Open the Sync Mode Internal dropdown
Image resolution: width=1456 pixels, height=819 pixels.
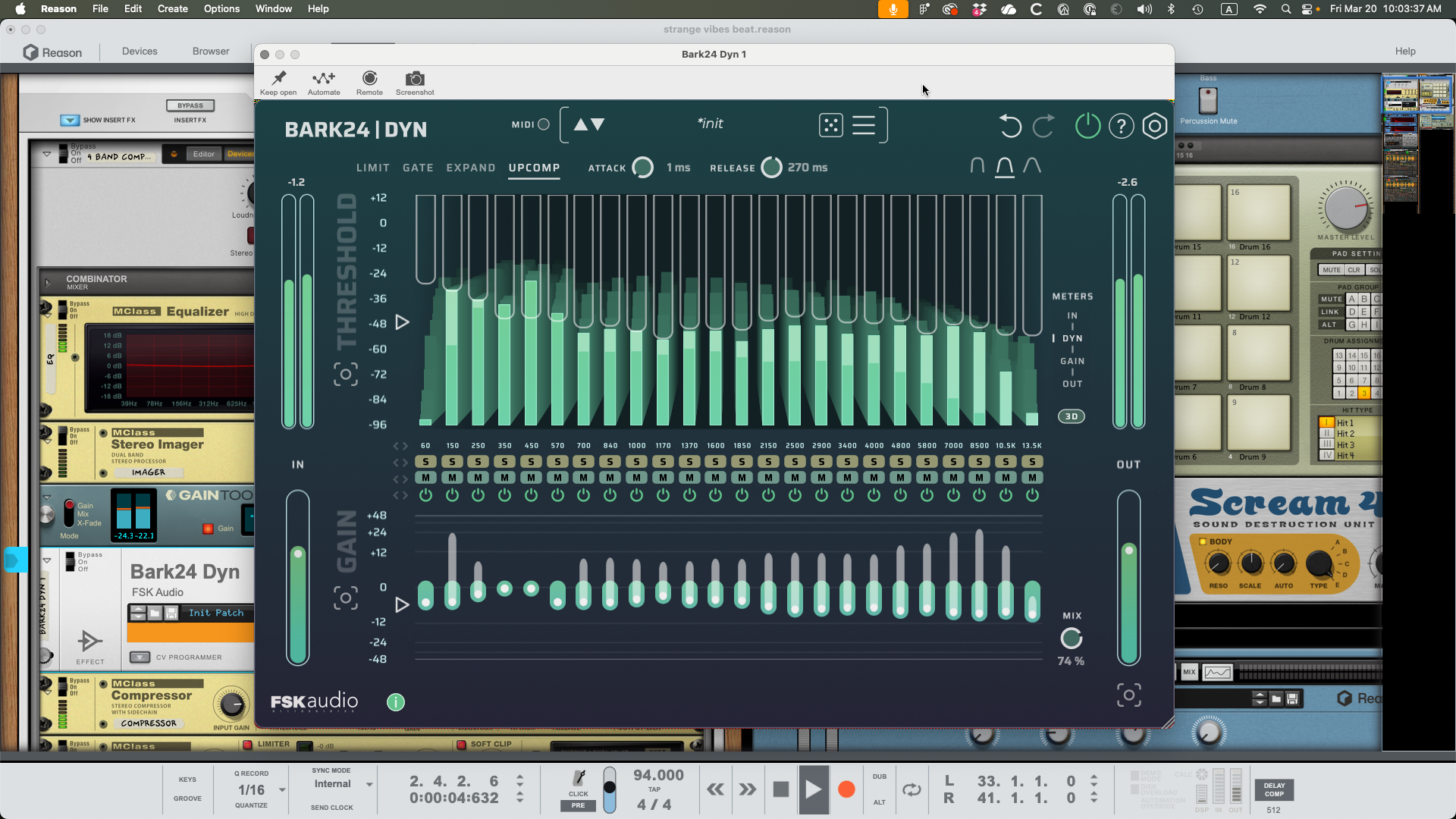[369, 784]
